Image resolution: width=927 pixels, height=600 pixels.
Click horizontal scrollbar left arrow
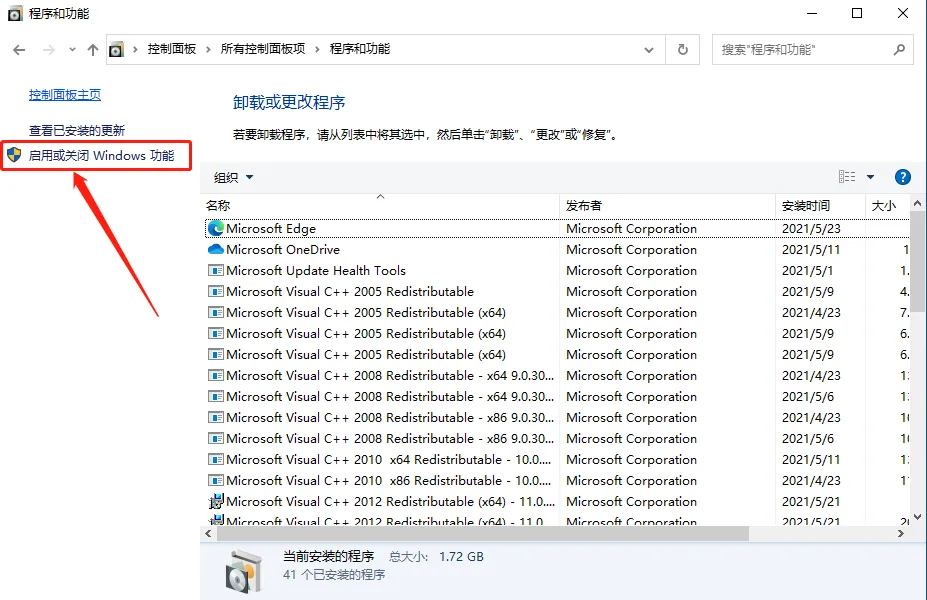tap(208, 533)
